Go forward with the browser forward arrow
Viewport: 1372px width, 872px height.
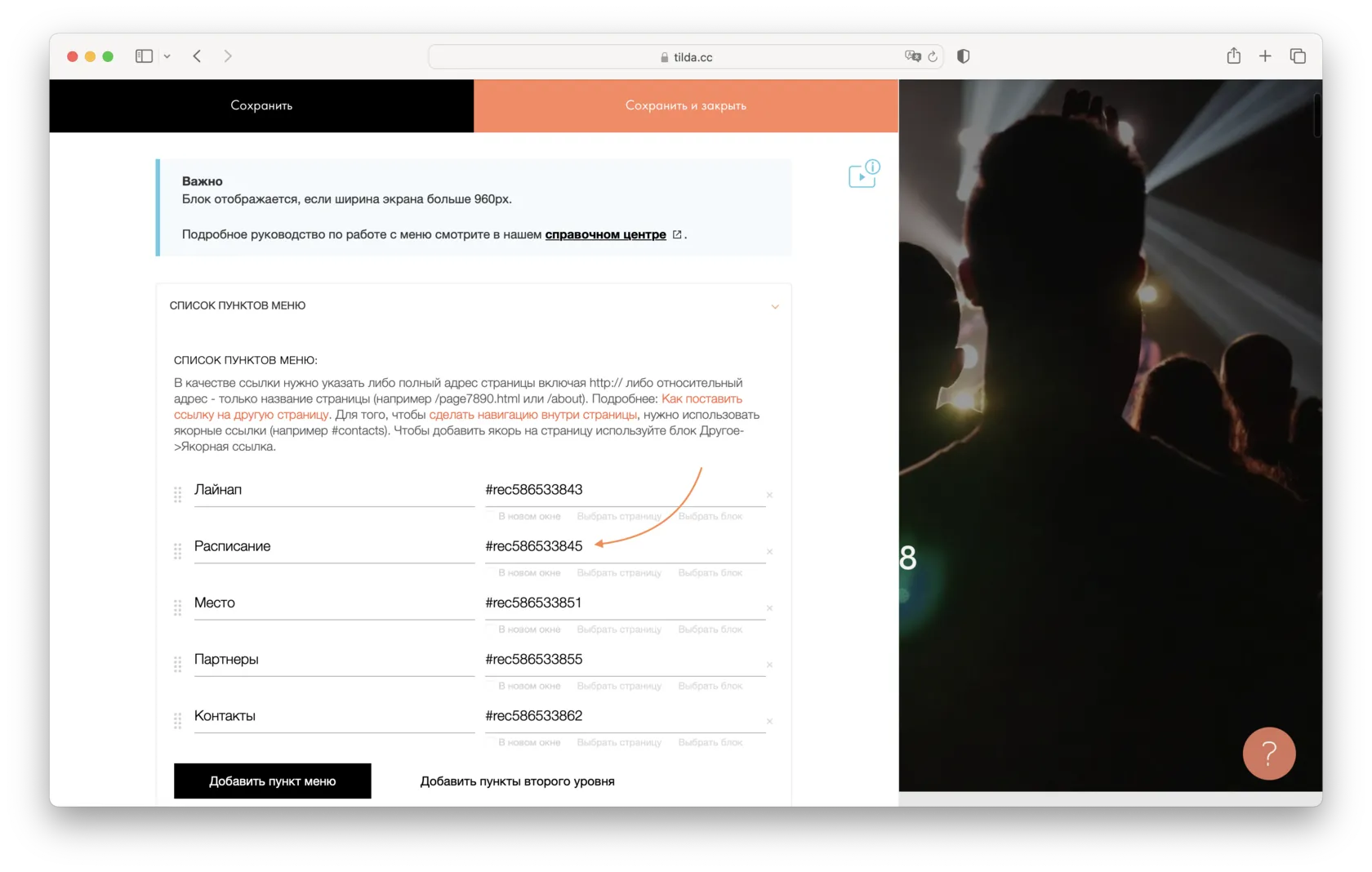click(228, 56)
